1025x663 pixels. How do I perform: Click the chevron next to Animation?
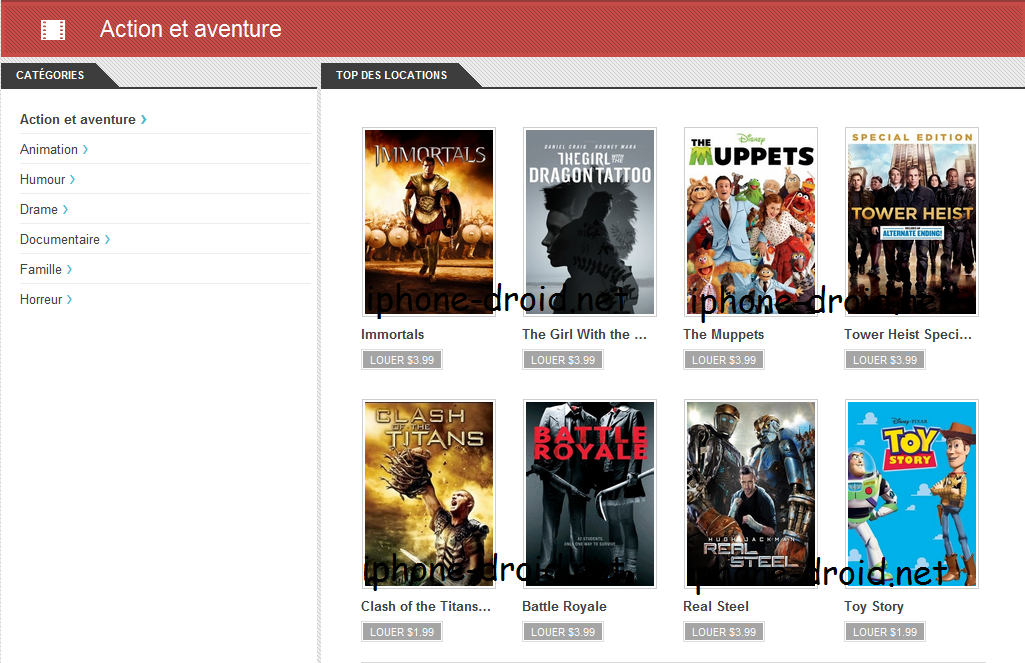(x=85, y=150)
